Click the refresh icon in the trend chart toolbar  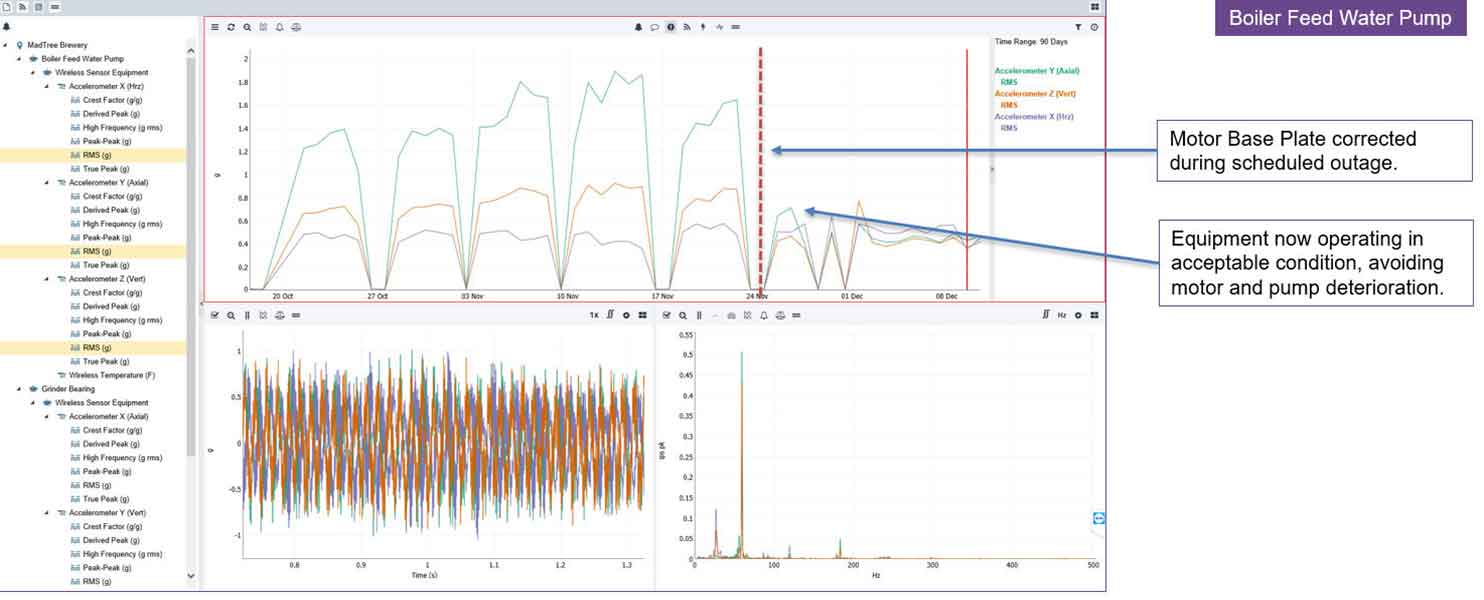point(231,27)
